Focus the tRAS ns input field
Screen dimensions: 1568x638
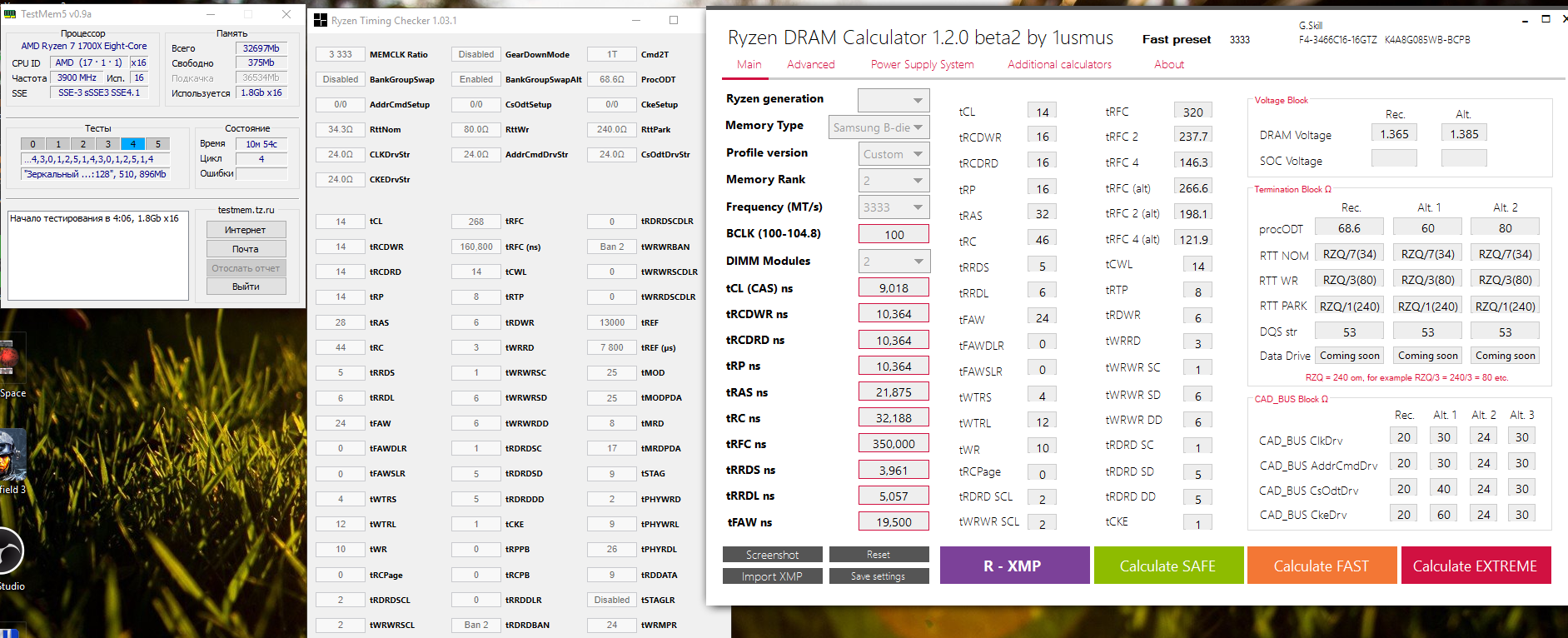(x=894, y=392)
